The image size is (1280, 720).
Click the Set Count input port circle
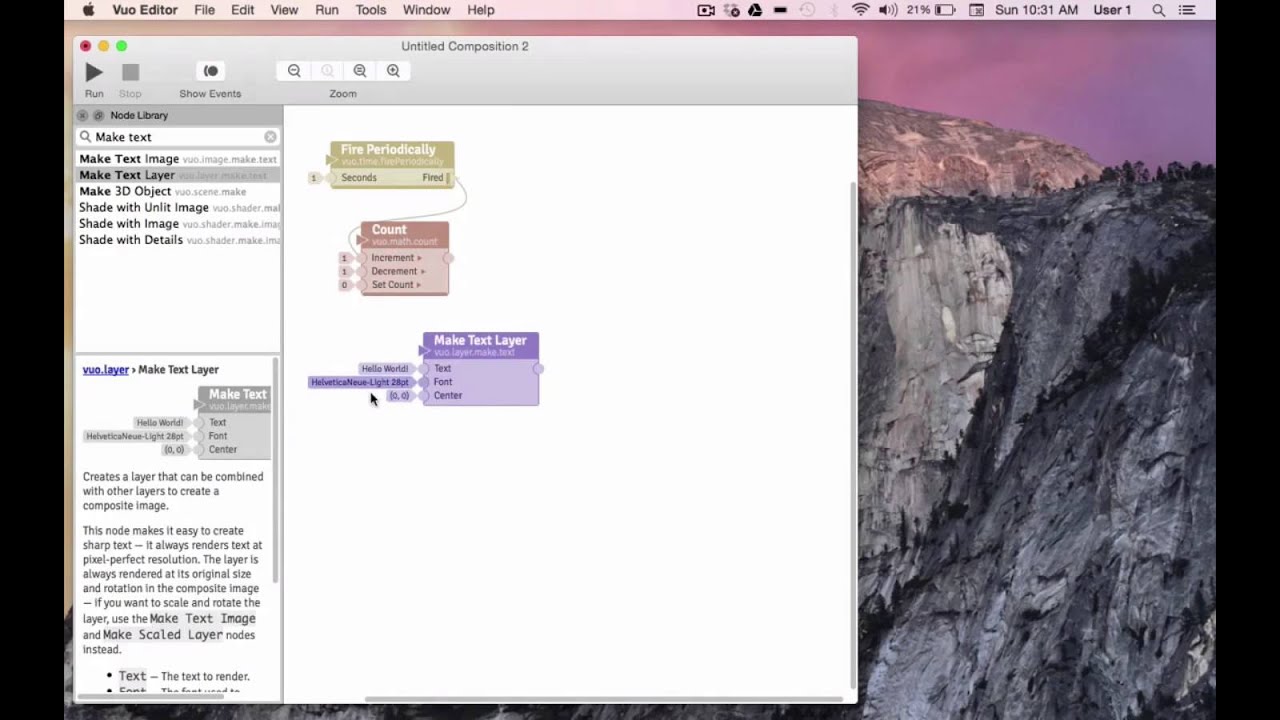point(362,285)
